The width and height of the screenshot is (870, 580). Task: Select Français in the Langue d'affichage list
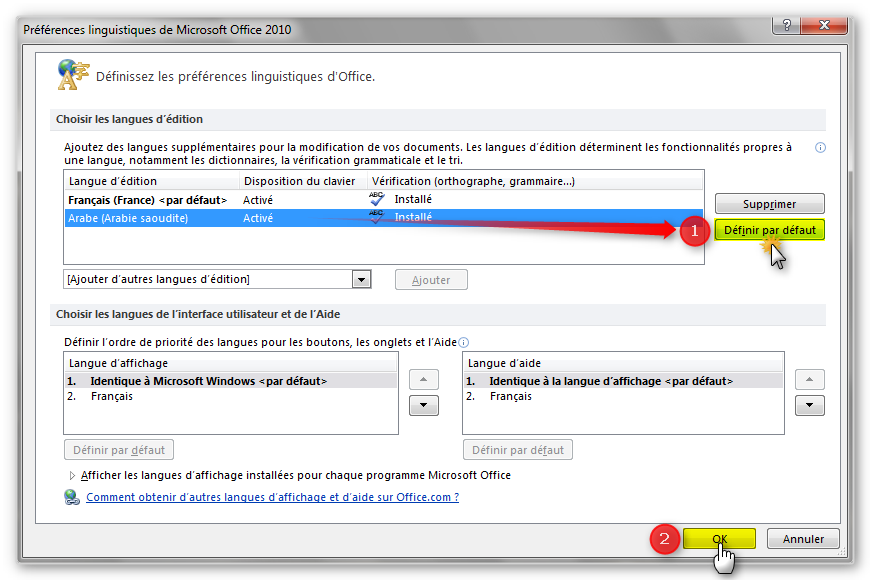(111, 396)
